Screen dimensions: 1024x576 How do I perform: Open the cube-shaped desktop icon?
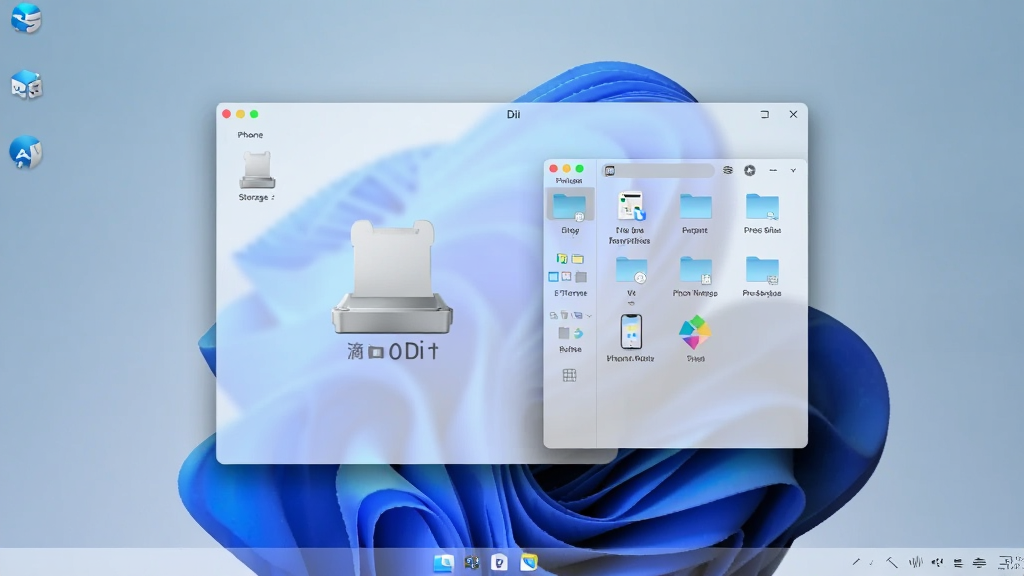click(x=27, y=85)
